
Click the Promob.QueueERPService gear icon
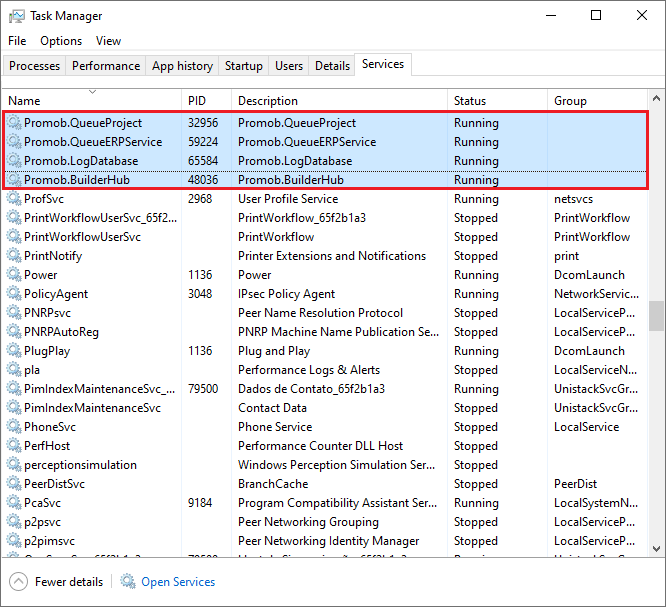[x=14, y=141]
